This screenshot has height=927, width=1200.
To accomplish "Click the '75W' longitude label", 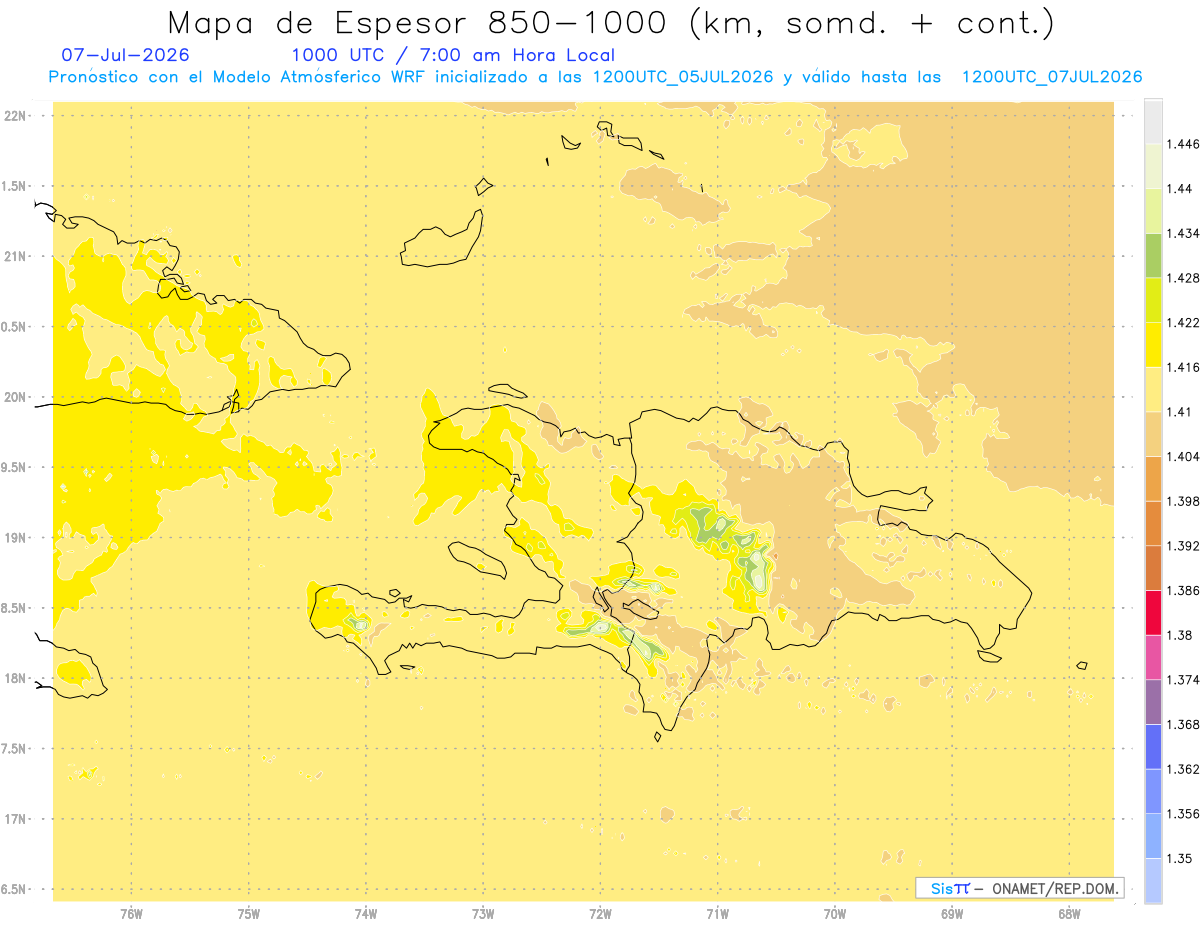I will point(249,913).
